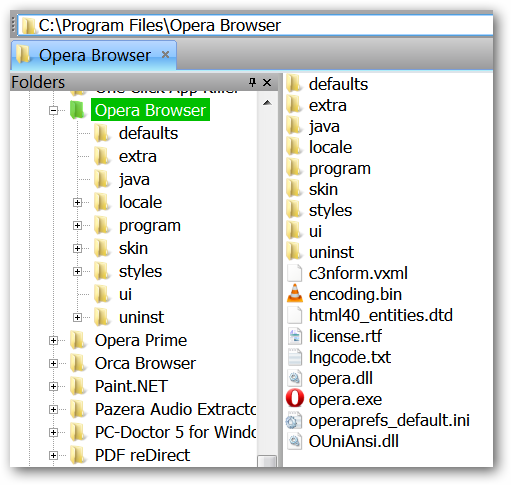Screen dimensions: 511x485
Task: Click the uninst folder icon in file list
Action: pyautogui.click(x=294, y=252)
